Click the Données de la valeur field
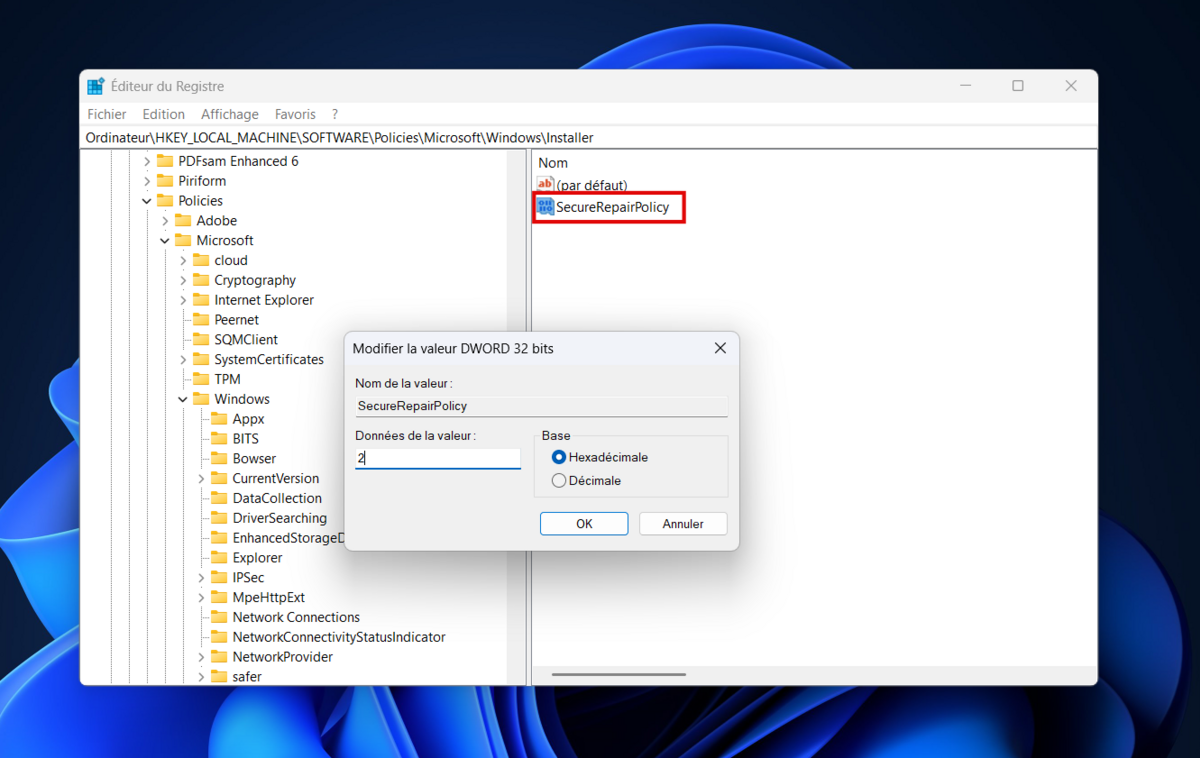 [x=438, y=458]
